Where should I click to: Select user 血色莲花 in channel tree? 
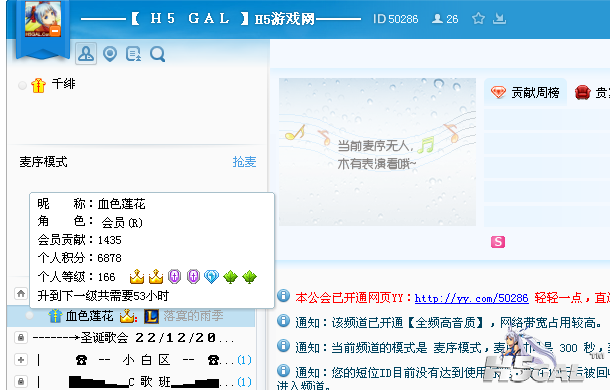[89, 316]
